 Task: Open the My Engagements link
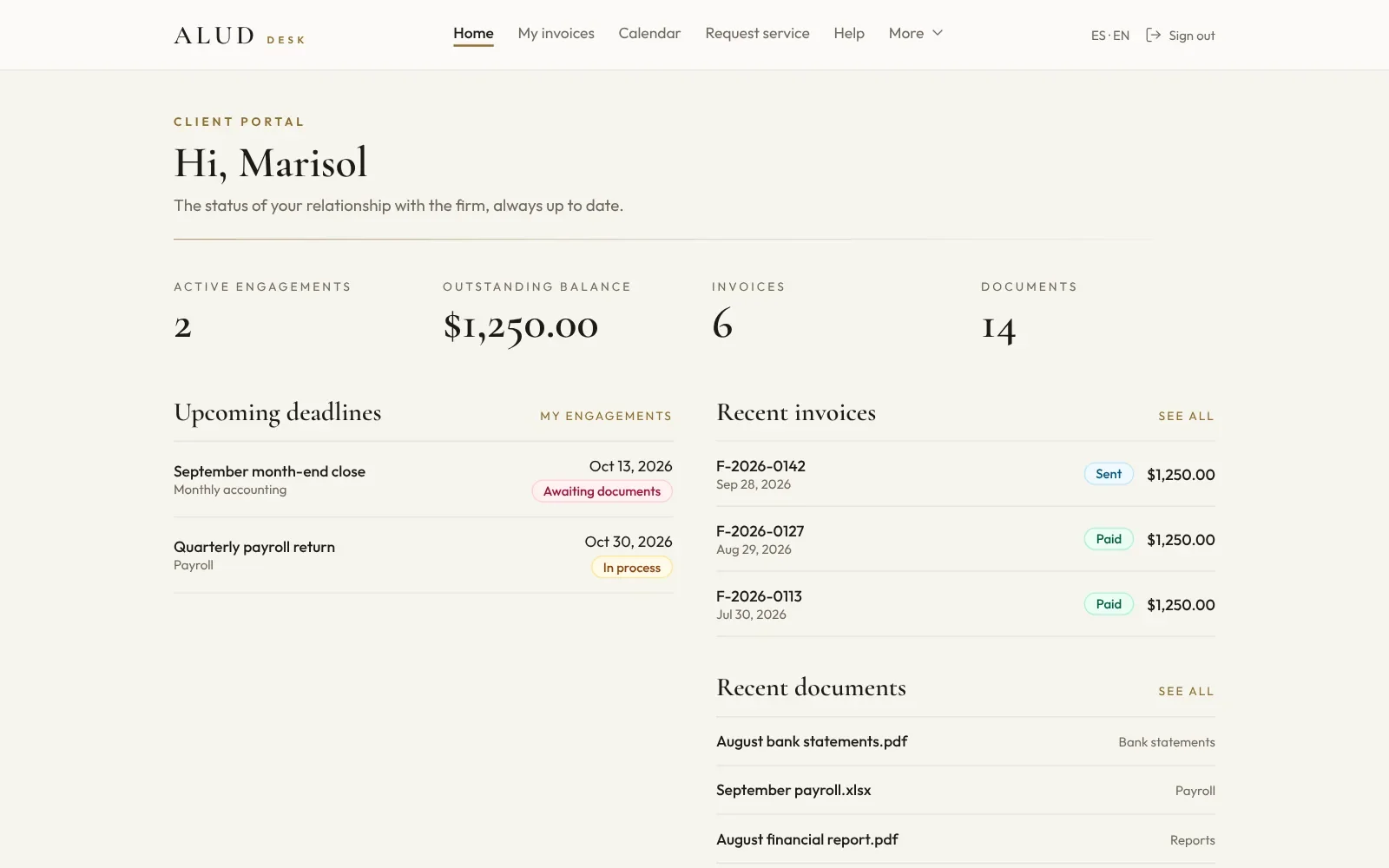[606, 416]
